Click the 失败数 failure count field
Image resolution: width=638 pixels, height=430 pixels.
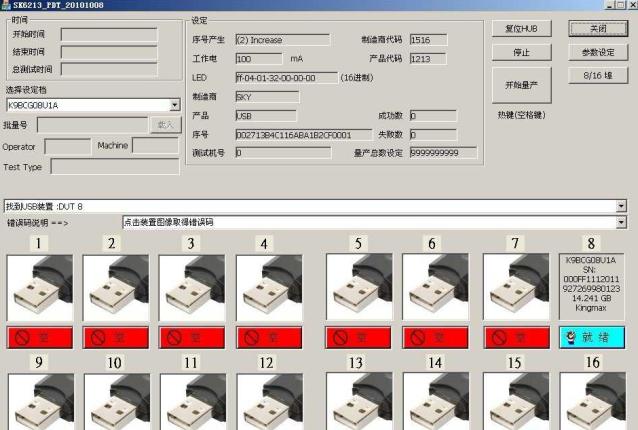pos(433,135)
